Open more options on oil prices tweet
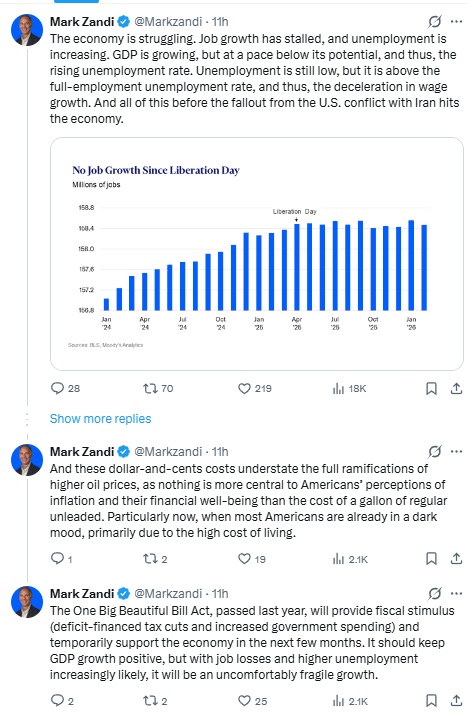Image resolution: width=468 pixels, height=714 pixels. [x=456, y=451]
